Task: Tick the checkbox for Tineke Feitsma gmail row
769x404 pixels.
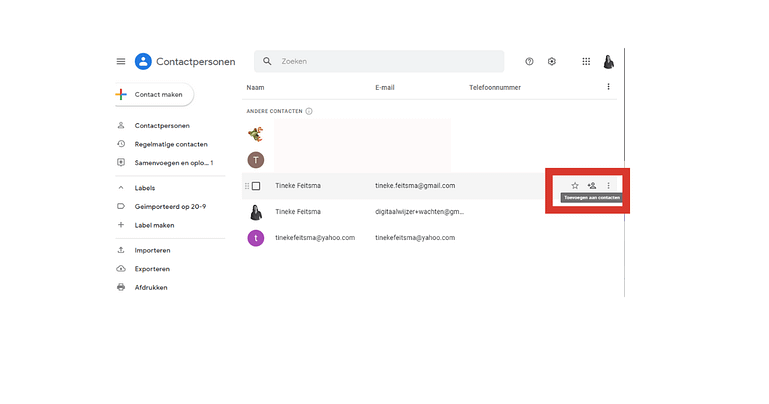Action: click(x=256, y=186)
